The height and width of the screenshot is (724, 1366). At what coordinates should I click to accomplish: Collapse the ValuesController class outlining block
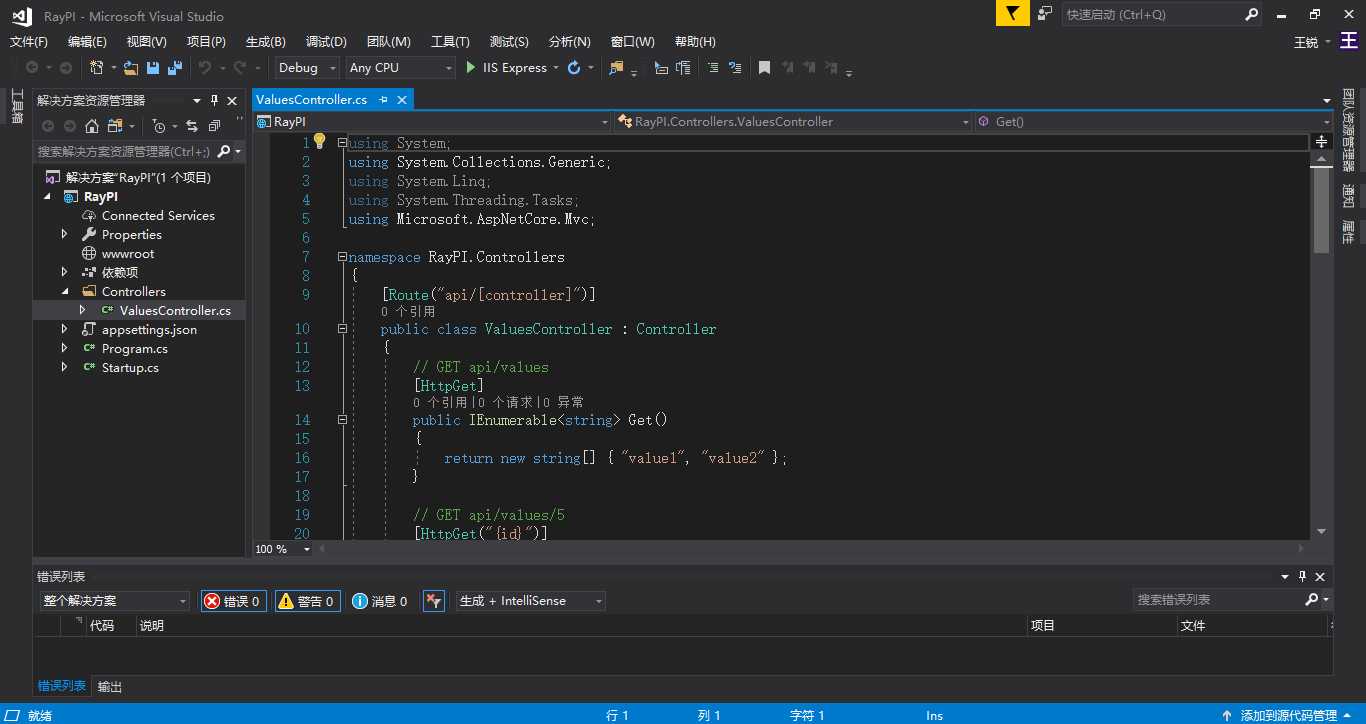tap(342, 329)
